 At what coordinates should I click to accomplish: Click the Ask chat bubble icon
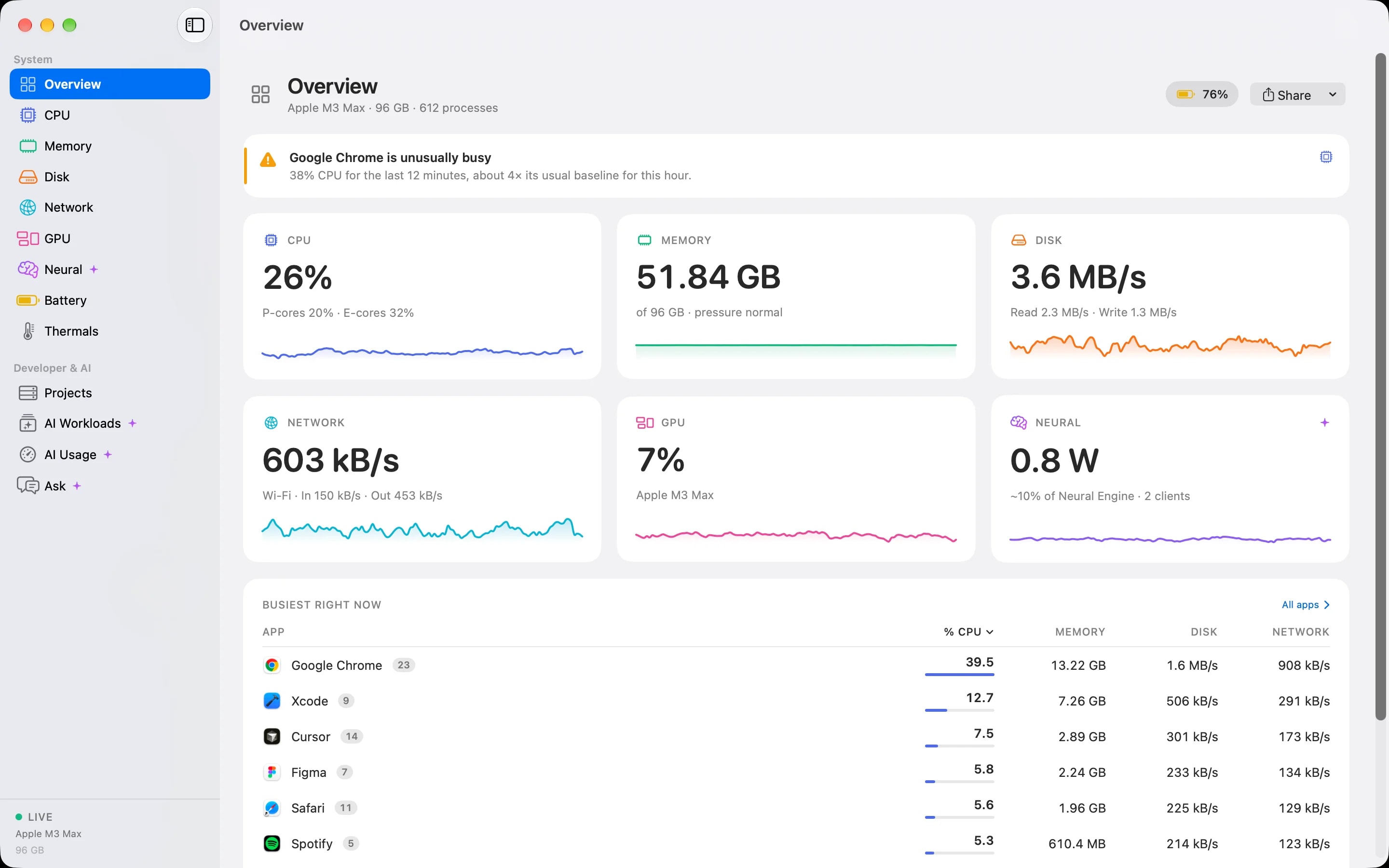tap(27, 486)
